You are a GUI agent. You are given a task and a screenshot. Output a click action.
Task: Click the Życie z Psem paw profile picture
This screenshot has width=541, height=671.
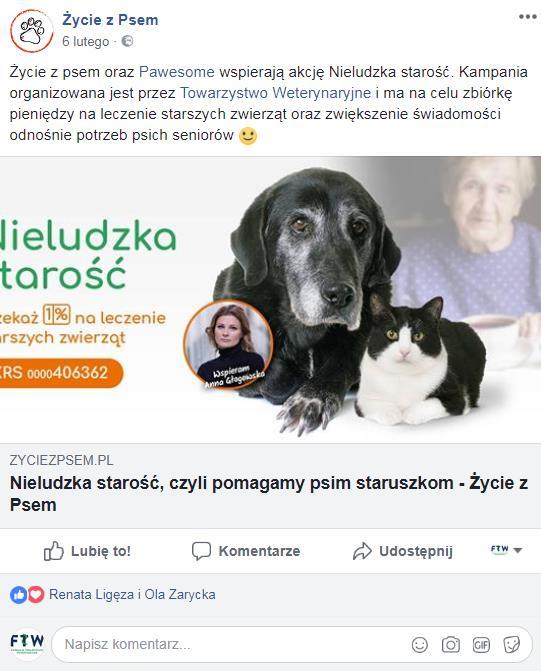pos(32,31)
